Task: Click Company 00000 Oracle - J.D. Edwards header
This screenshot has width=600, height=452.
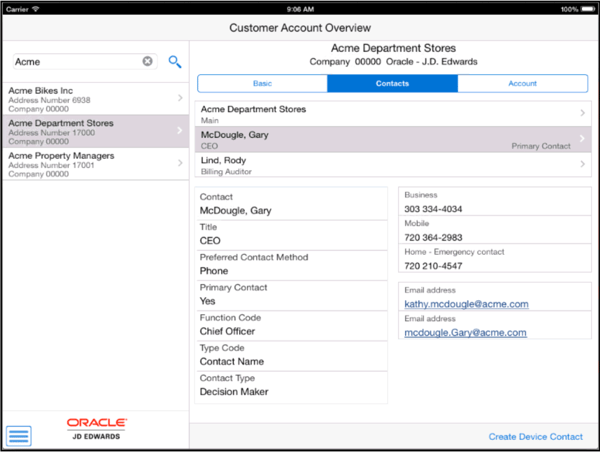Action: point(393,62)
